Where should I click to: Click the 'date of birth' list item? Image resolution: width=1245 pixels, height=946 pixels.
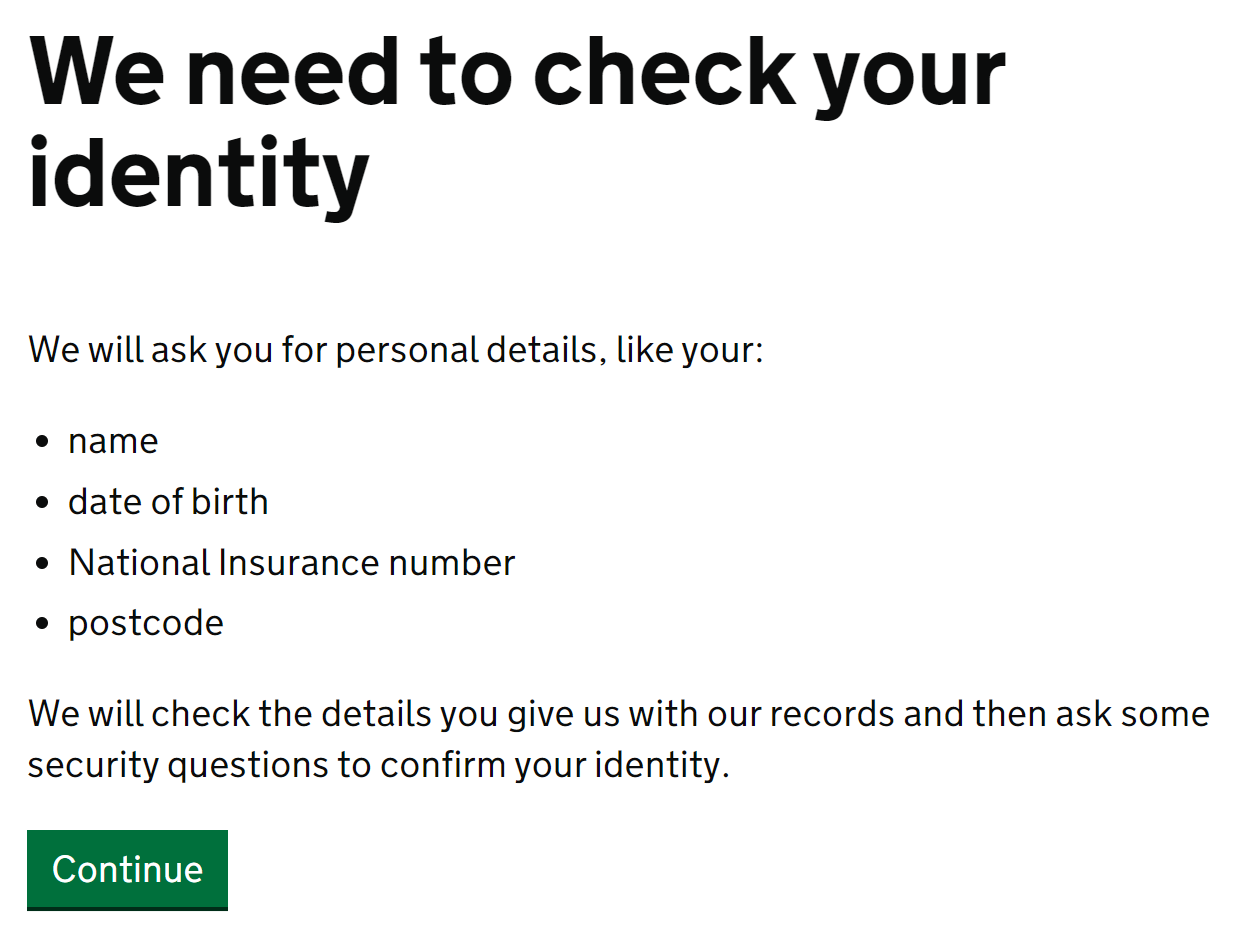(x=168, y=501)
